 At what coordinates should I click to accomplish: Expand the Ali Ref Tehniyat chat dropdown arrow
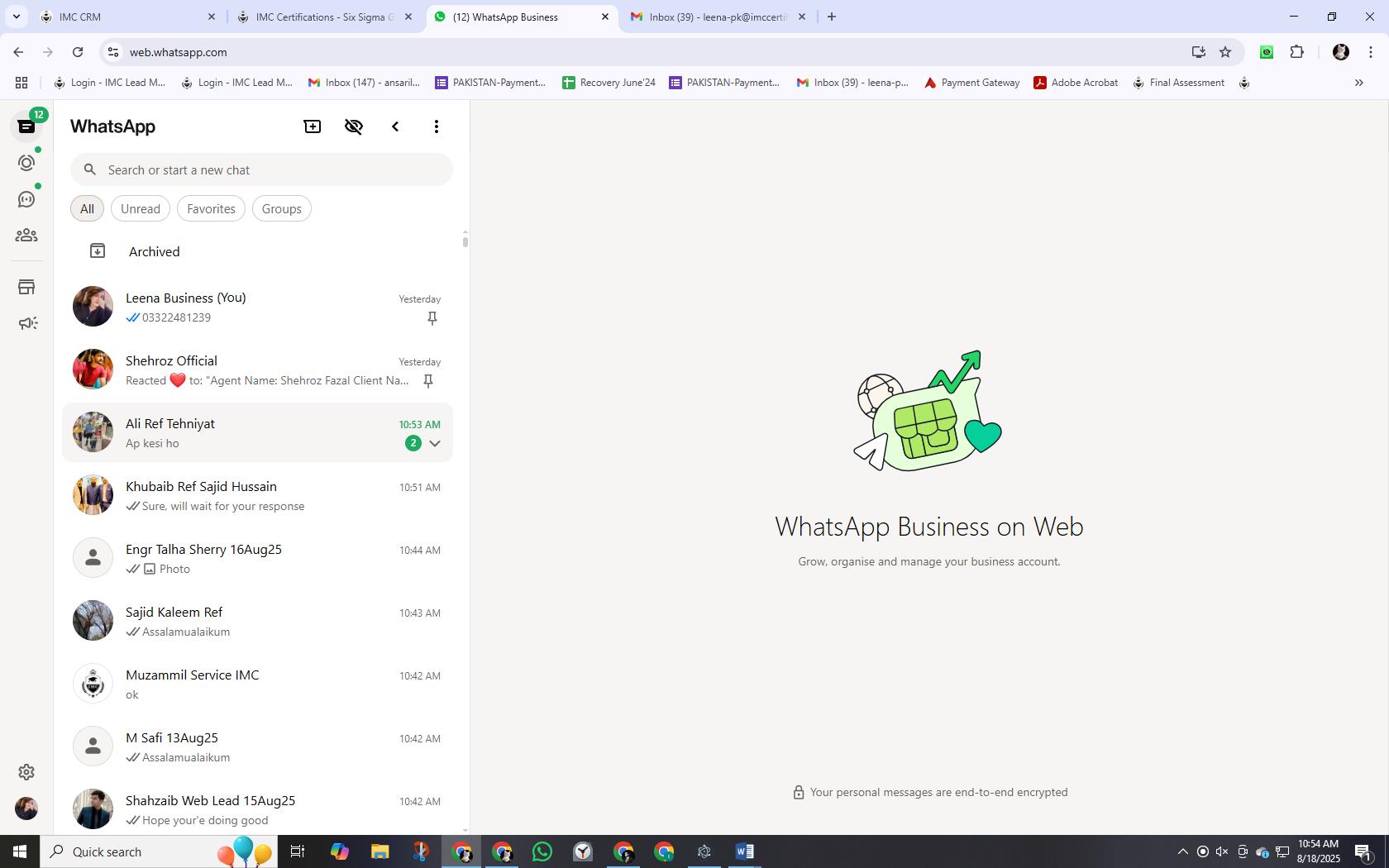click(x=435, y=443)
